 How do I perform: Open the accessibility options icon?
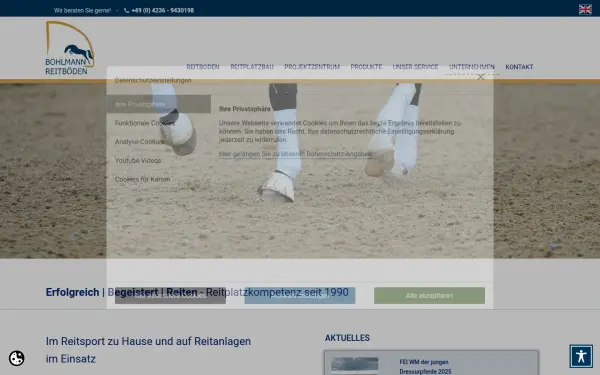[581, 356]
